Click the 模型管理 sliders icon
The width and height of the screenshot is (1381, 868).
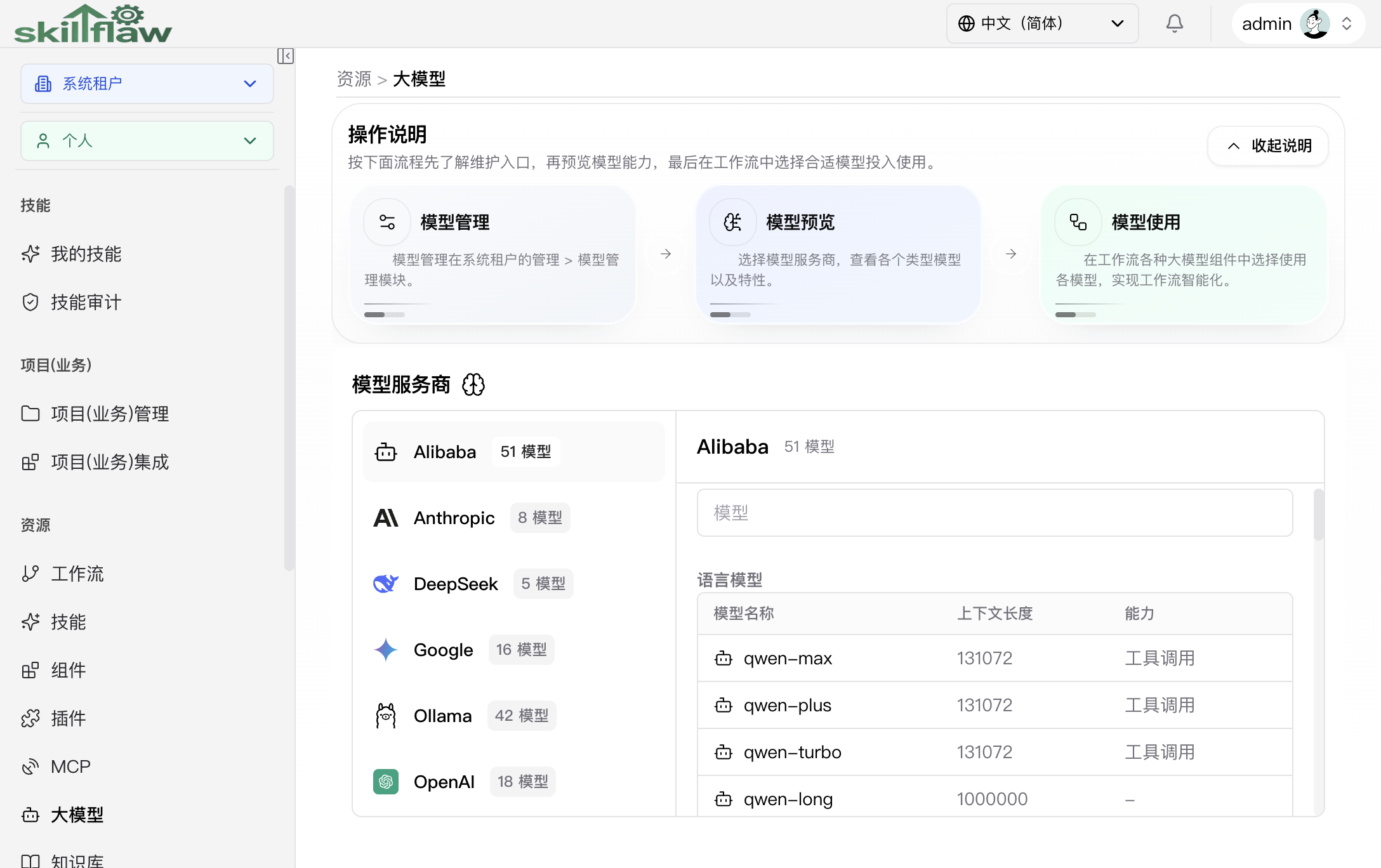(387, 222)
